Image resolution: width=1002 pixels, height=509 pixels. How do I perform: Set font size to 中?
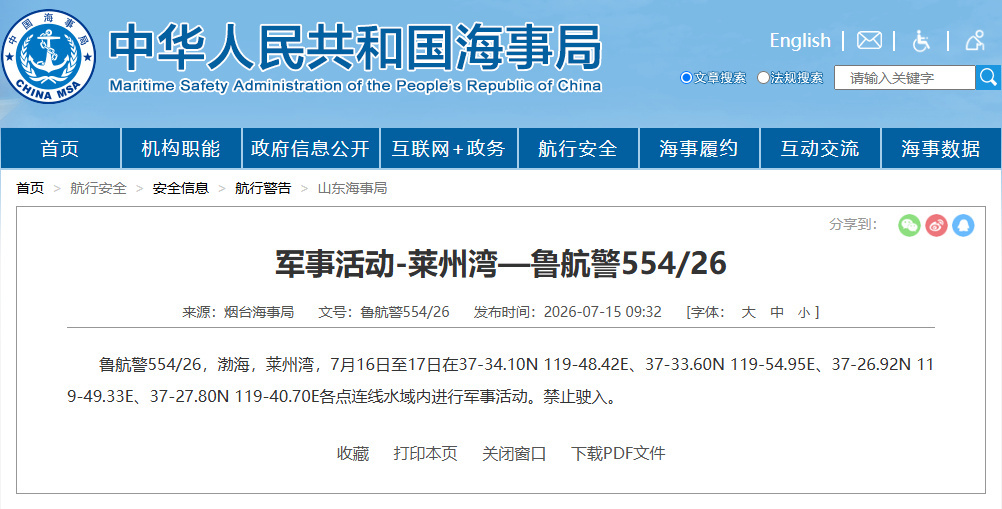[x=777, y=312]
